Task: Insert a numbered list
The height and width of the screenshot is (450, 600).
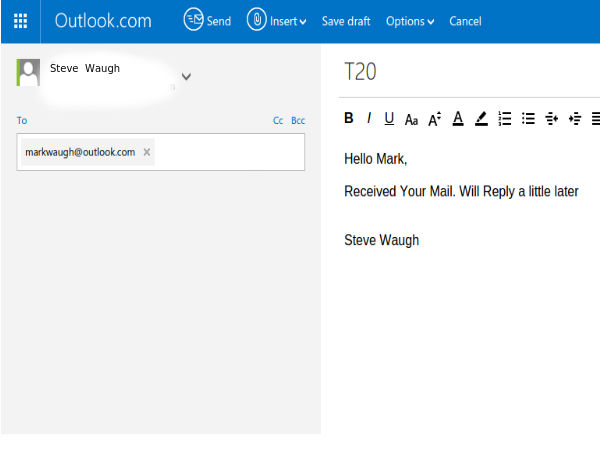Action: (x=505, y=119)
